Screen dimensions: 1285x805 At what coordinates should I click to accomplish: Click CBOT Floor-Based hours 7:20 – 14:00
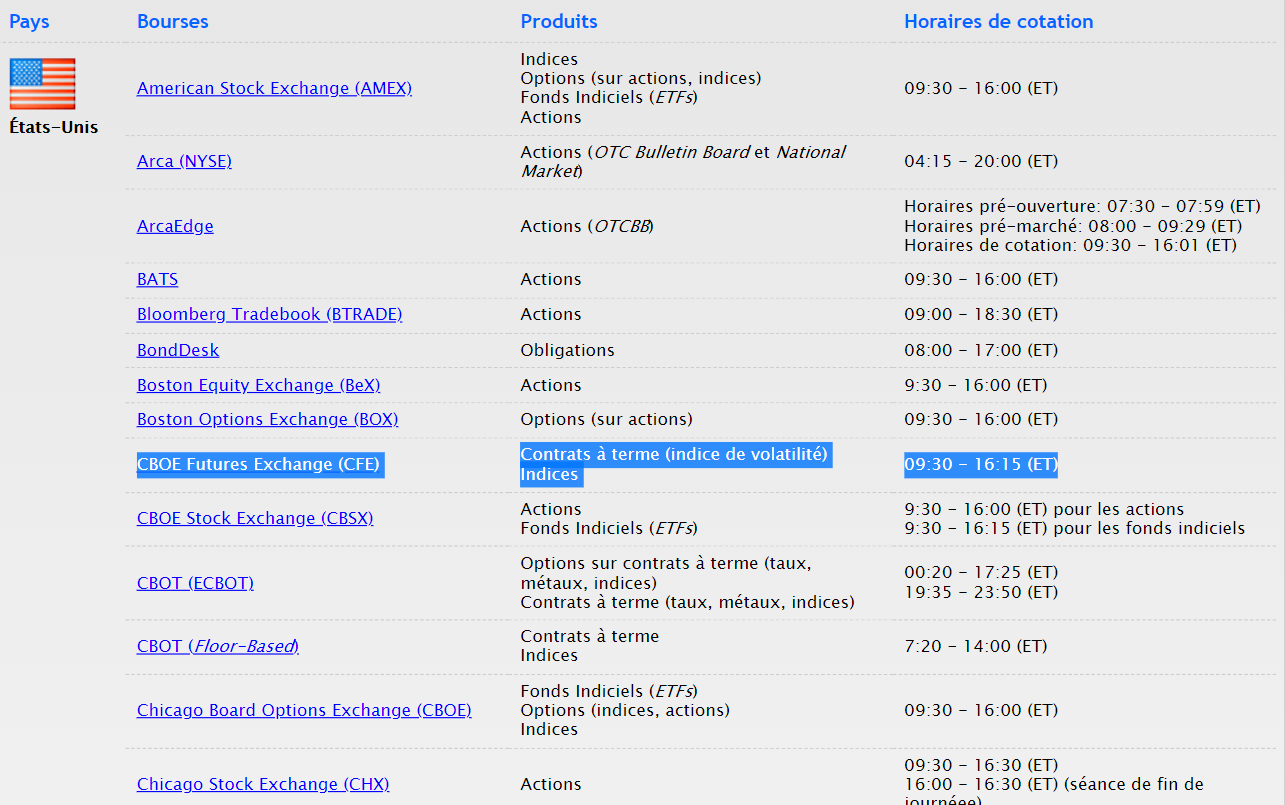(976, 646)
